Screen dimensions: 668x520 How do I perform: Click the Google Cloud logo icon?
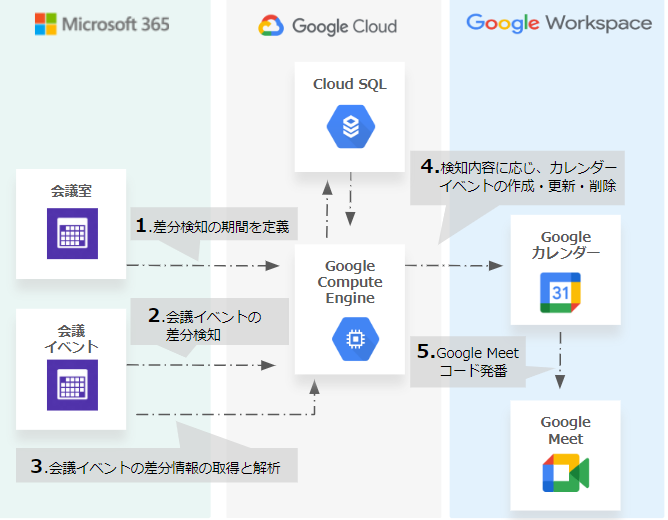[271, 26]
